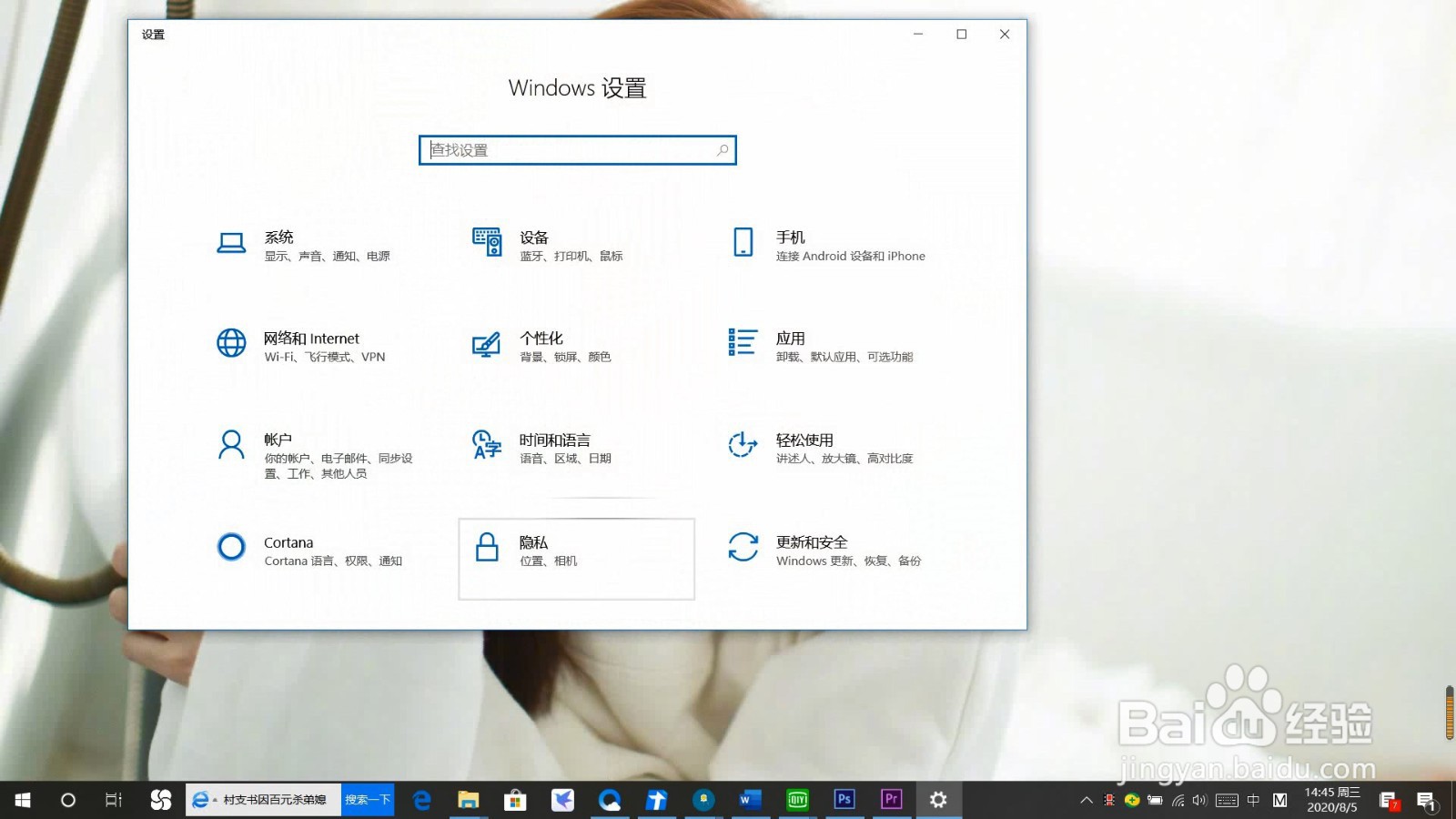1456x819 pixels.
Task: Open the green iQIYI app on the taskbar
Action: [x=798, y=800]
